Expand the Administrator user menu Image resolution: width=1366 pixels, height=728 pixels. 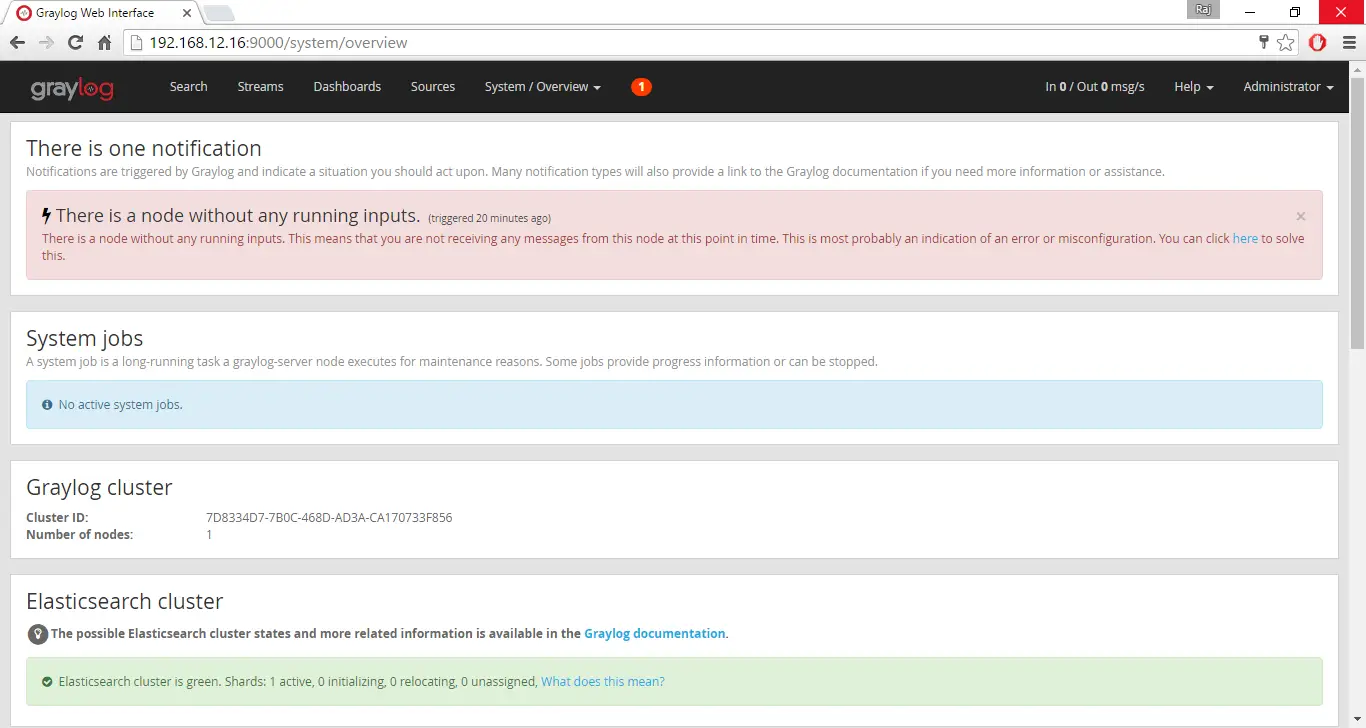pos(1288,87)
